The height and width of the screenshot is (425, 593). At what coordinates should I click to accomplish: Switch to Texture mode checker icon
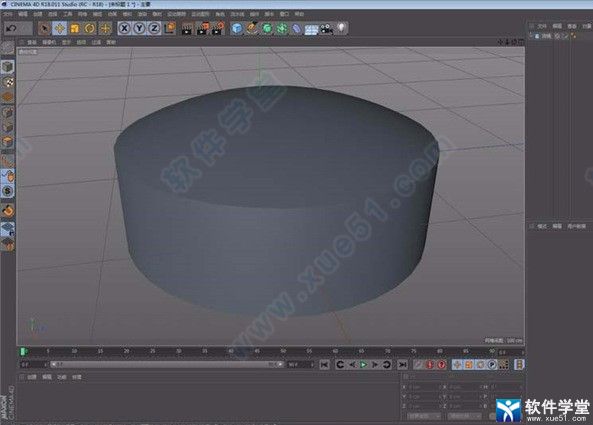point(8,82)
